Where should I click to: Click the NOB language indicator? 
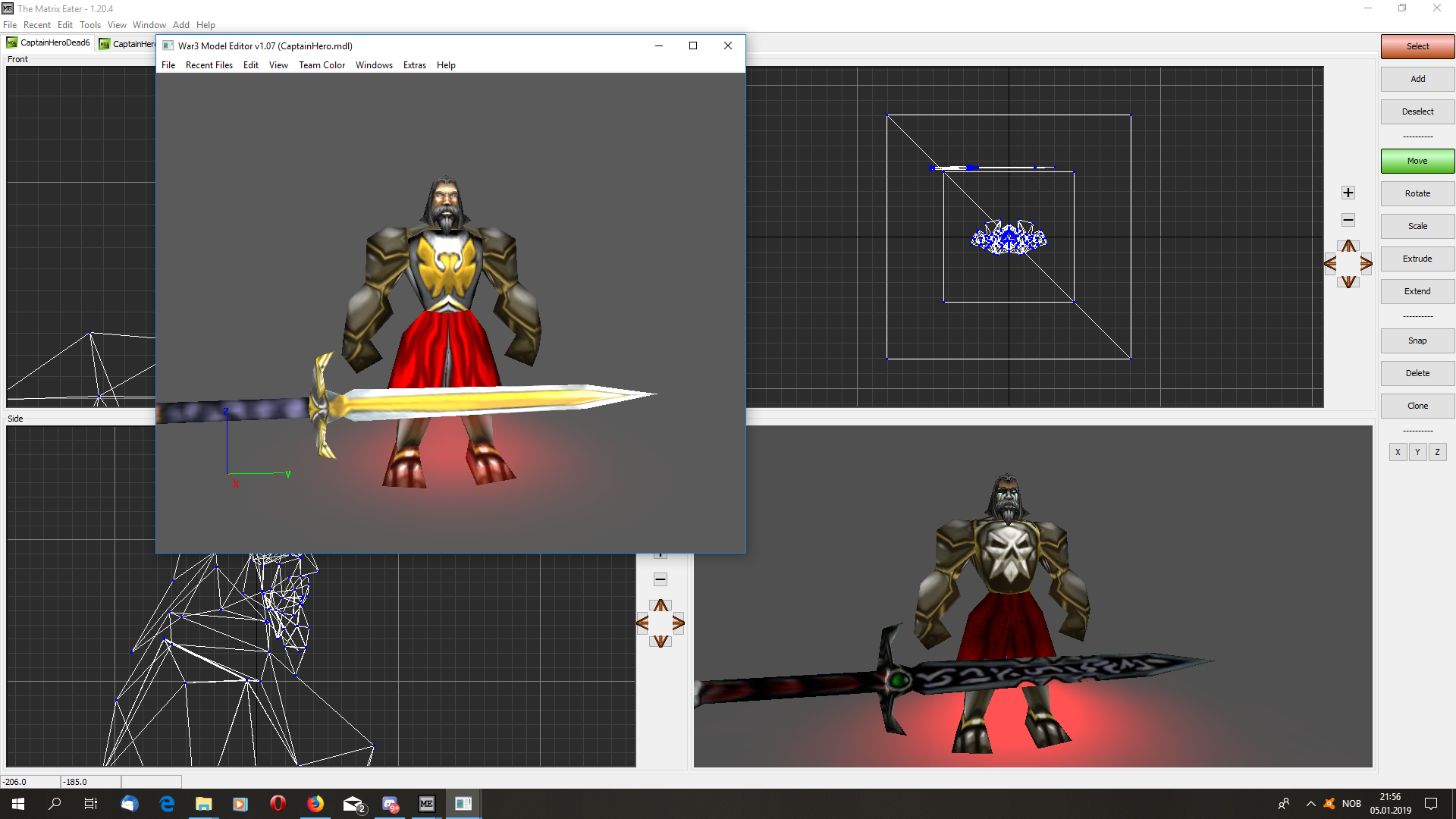coord(1351,804)
